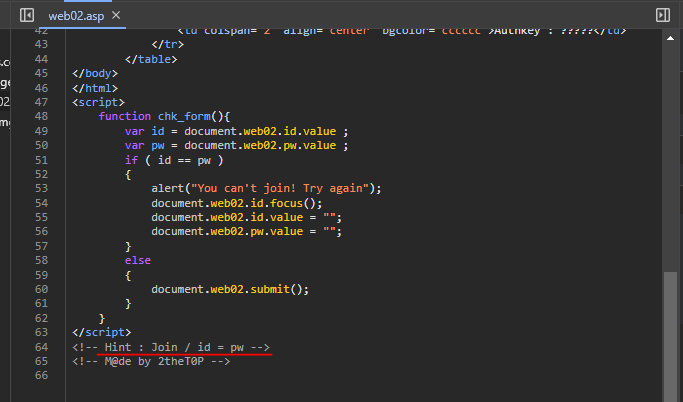The height and width of the screenshot is (402, 683).
Task: Toggle the file navigator sidebar icon
Action: pos(27,15)
